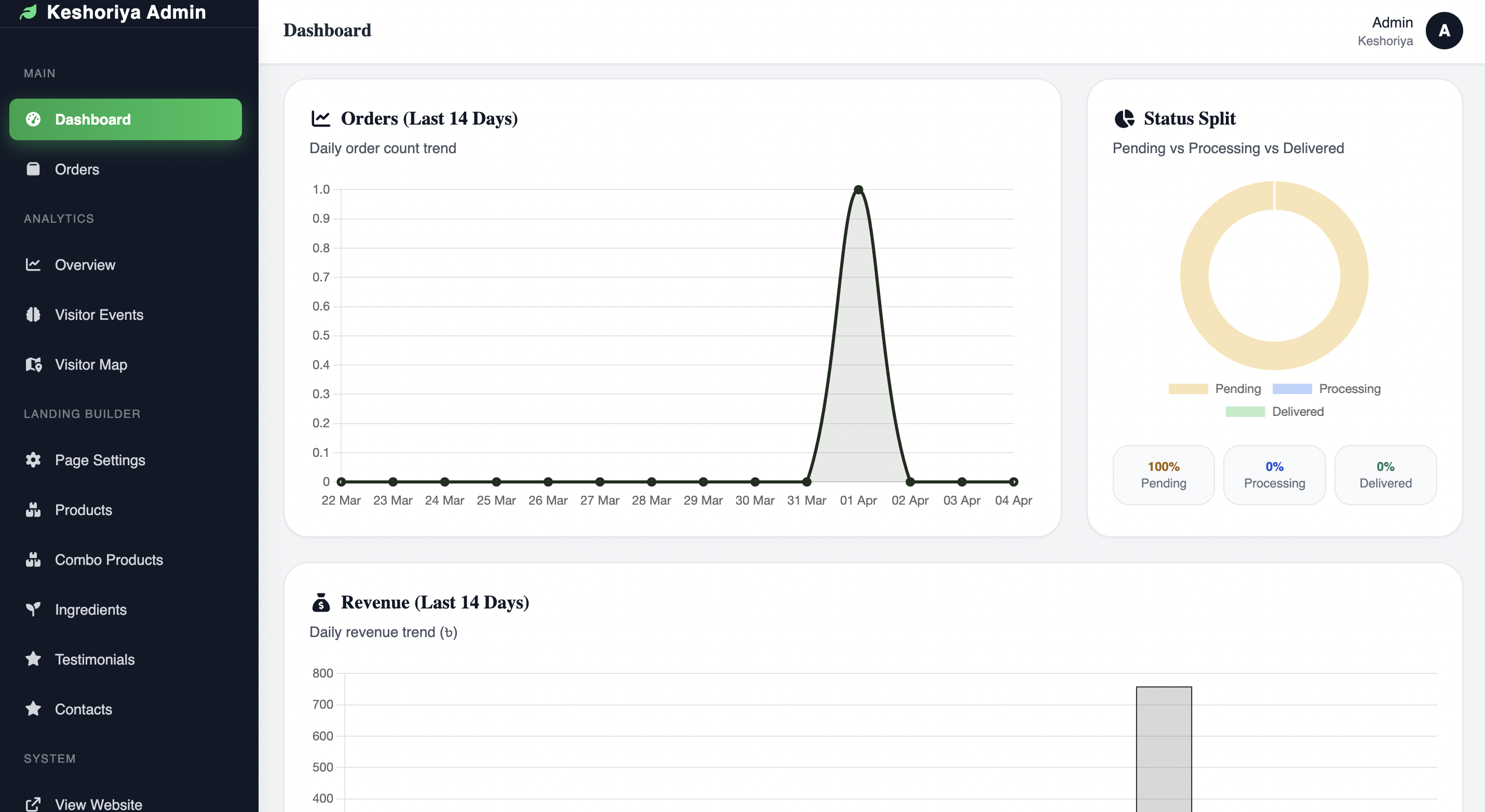This screenshot has width=1485, height=812.
Task: Click the Page Settings gear icon
Action: 33,460
